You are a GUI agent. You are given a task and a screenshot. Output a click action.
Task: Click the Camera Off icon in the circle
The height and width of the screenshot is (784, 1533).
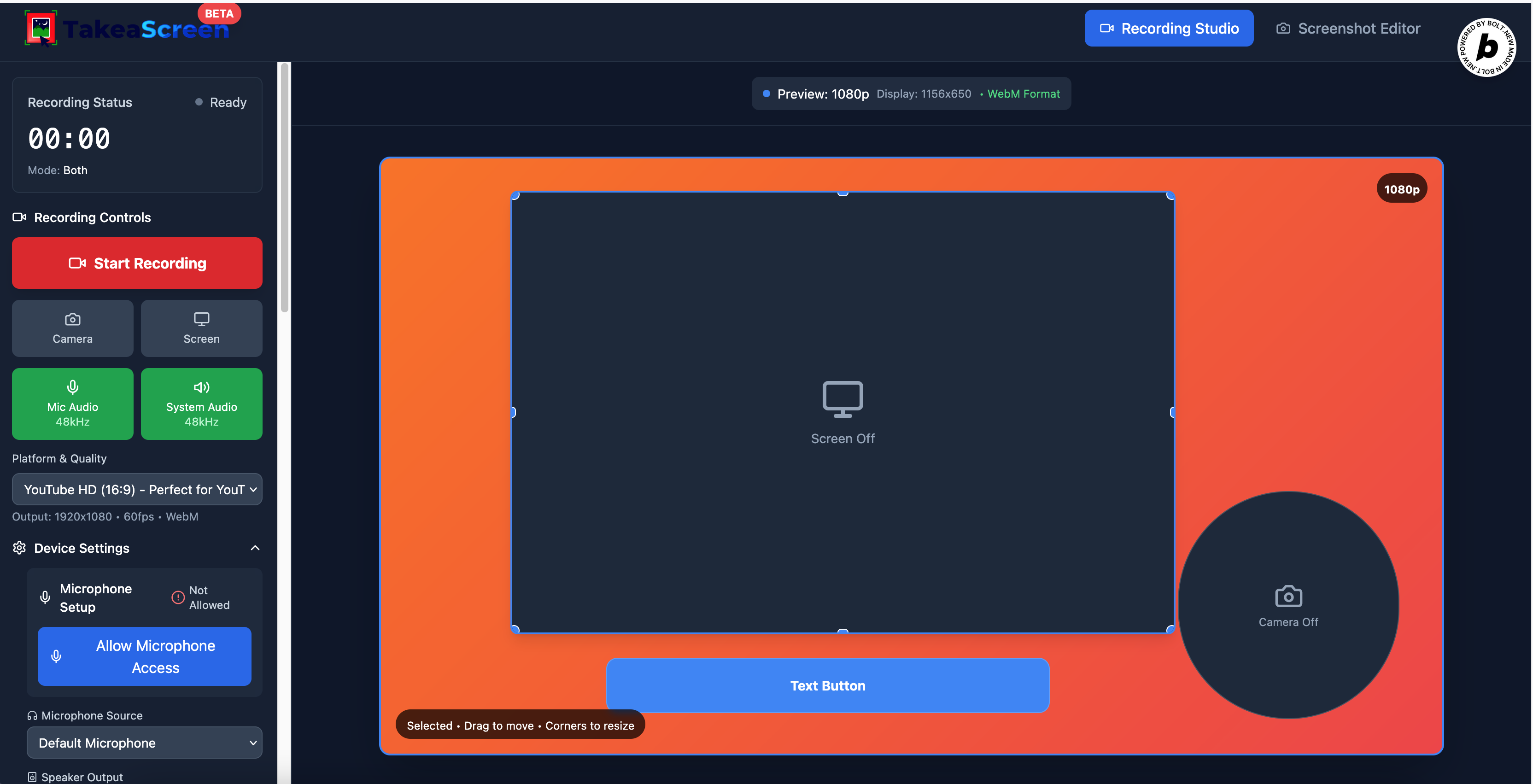1288,596
